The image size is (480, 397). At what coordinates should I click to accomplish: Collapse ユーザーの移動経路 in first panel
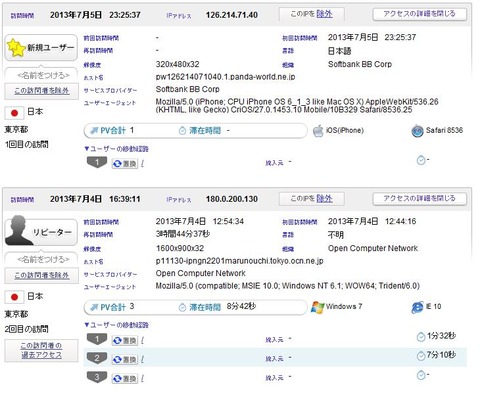click(116, 149)
